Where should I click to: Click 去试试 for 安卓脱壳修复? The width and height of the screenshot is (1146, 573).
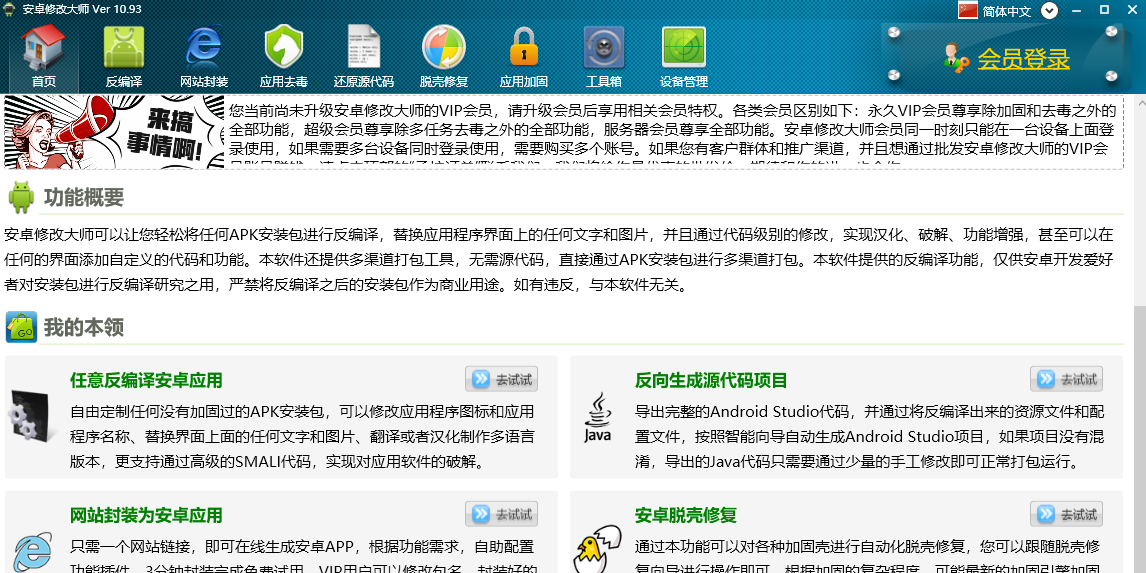tap(1066, 514)
